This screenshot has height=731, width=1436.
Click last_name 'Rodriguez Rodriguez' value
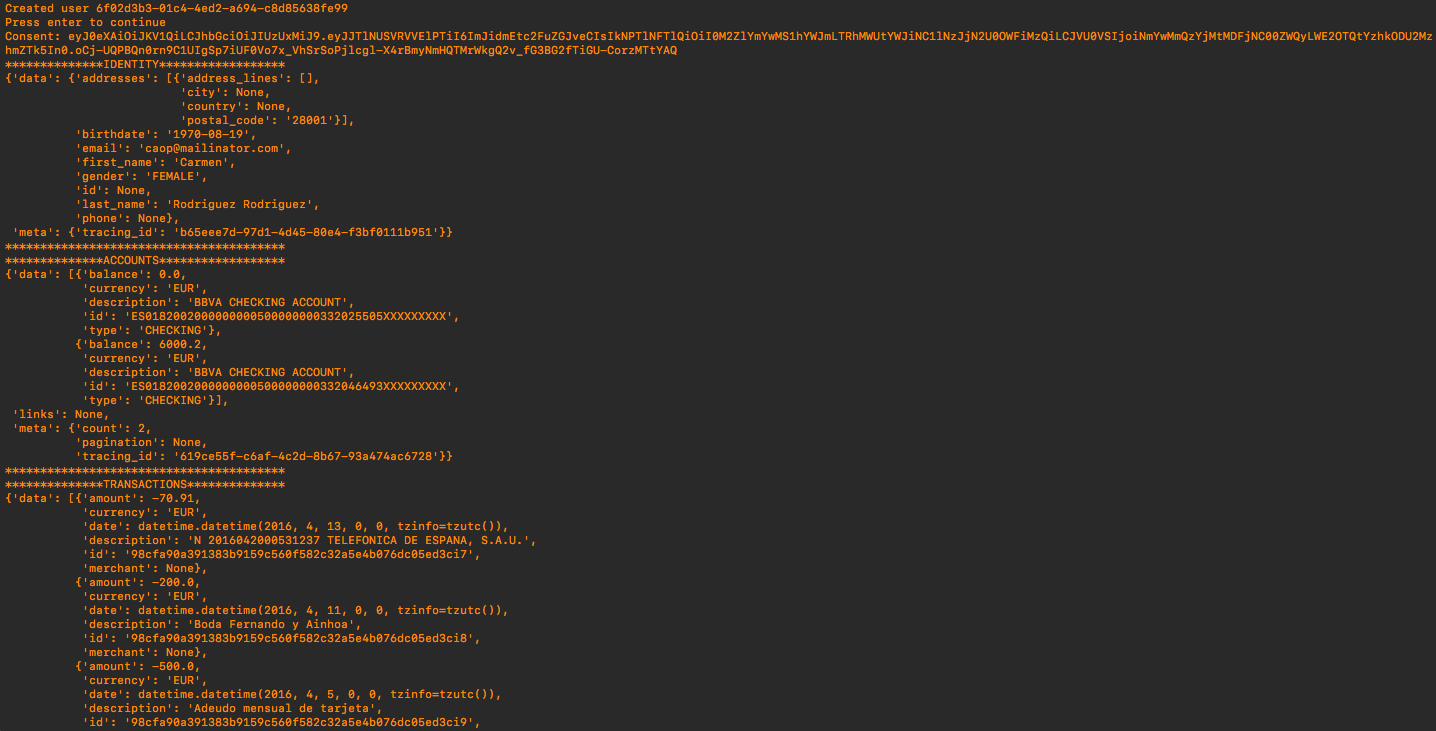(243, 204)
